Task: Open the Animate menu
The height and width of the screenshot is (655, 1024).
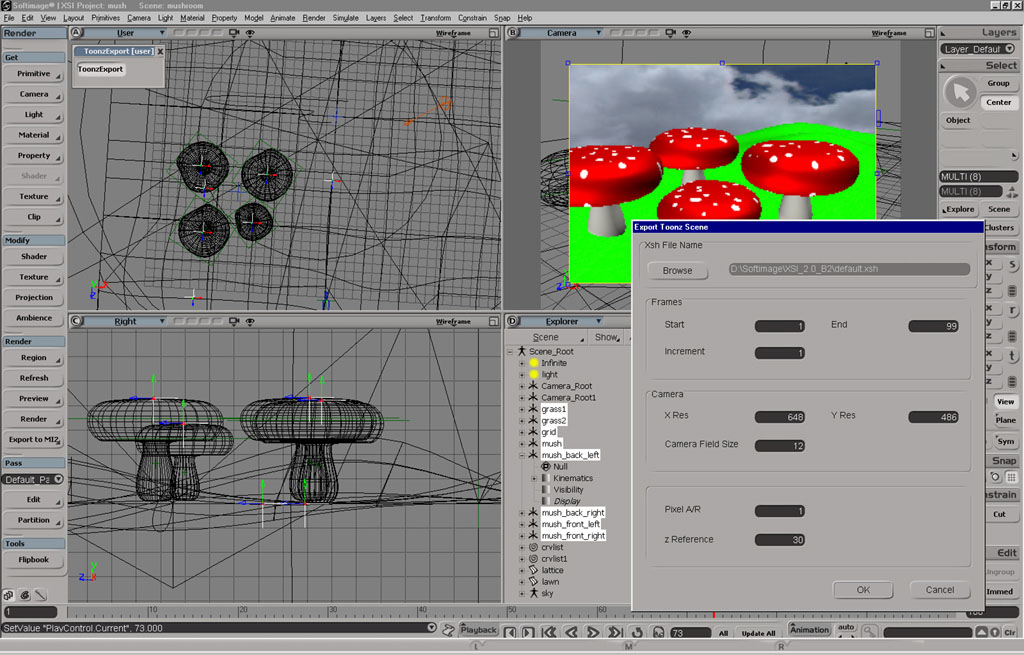Action: (x=283, y=18)
